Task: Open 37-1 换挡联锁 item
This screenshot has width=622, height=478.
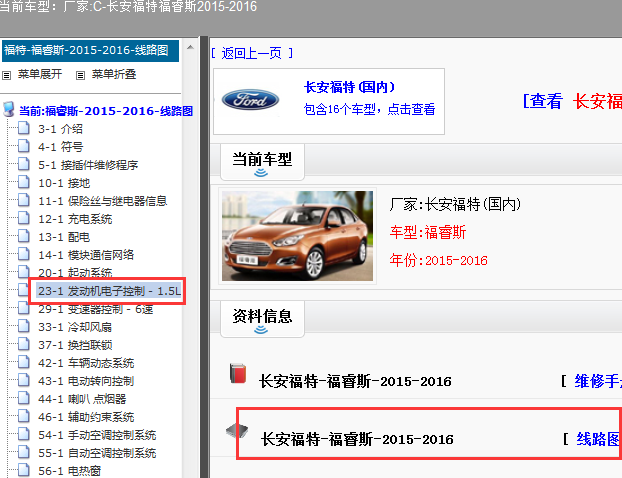Action: 75,345
